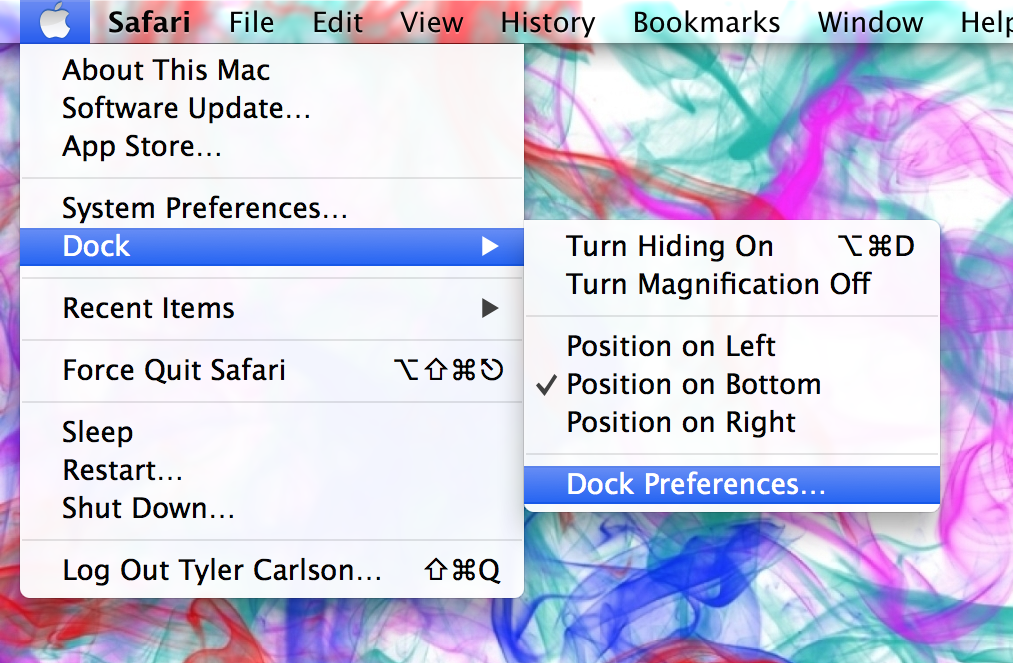
Task: Open the Edit menu
Action: pyautogui.click(x=337, y=21)
